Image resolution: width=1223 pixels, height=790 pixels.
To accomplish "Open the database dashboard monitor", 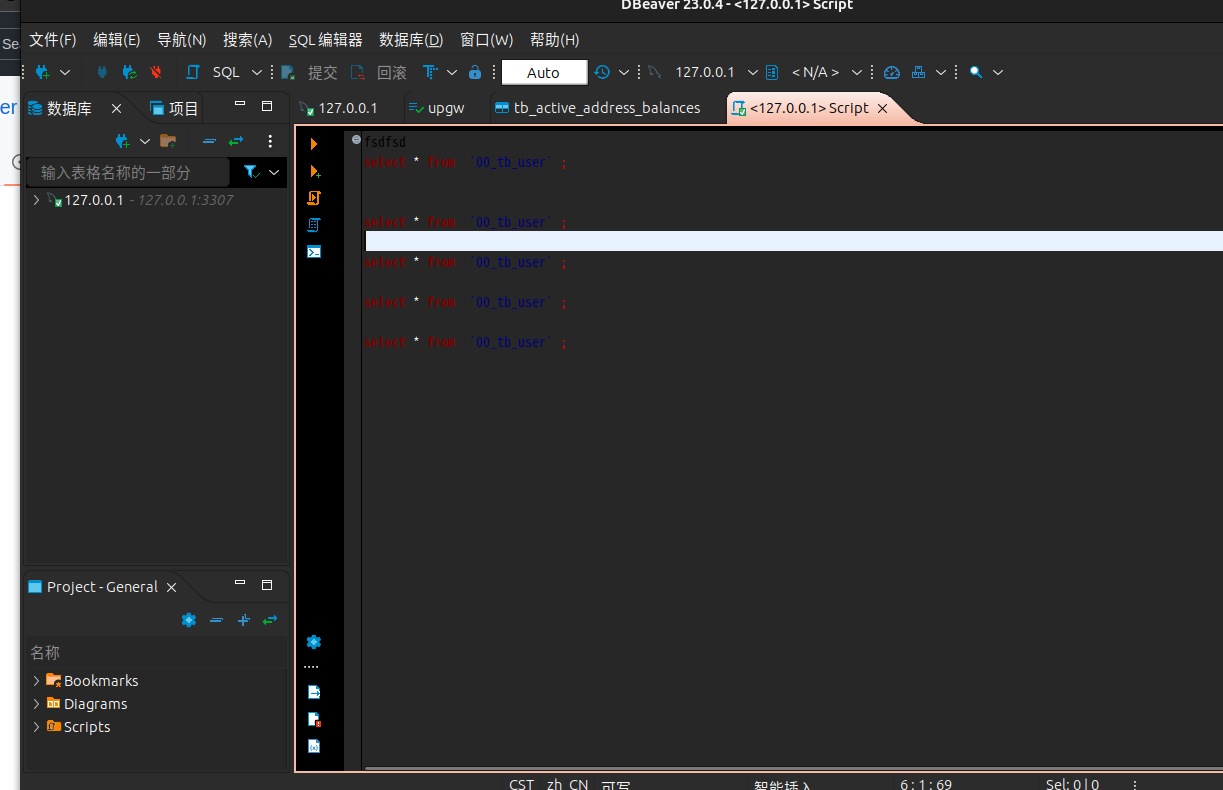I will pos(891,71).
